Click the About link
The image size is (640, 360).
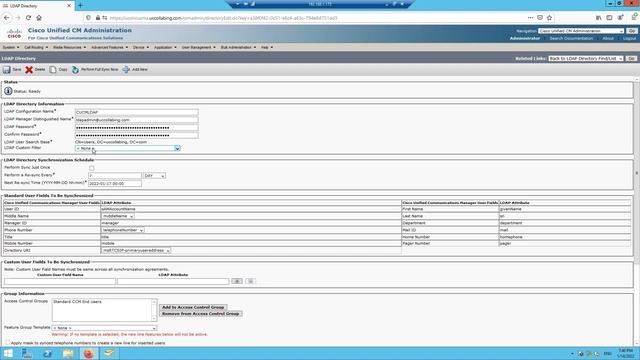coord(608,38)
